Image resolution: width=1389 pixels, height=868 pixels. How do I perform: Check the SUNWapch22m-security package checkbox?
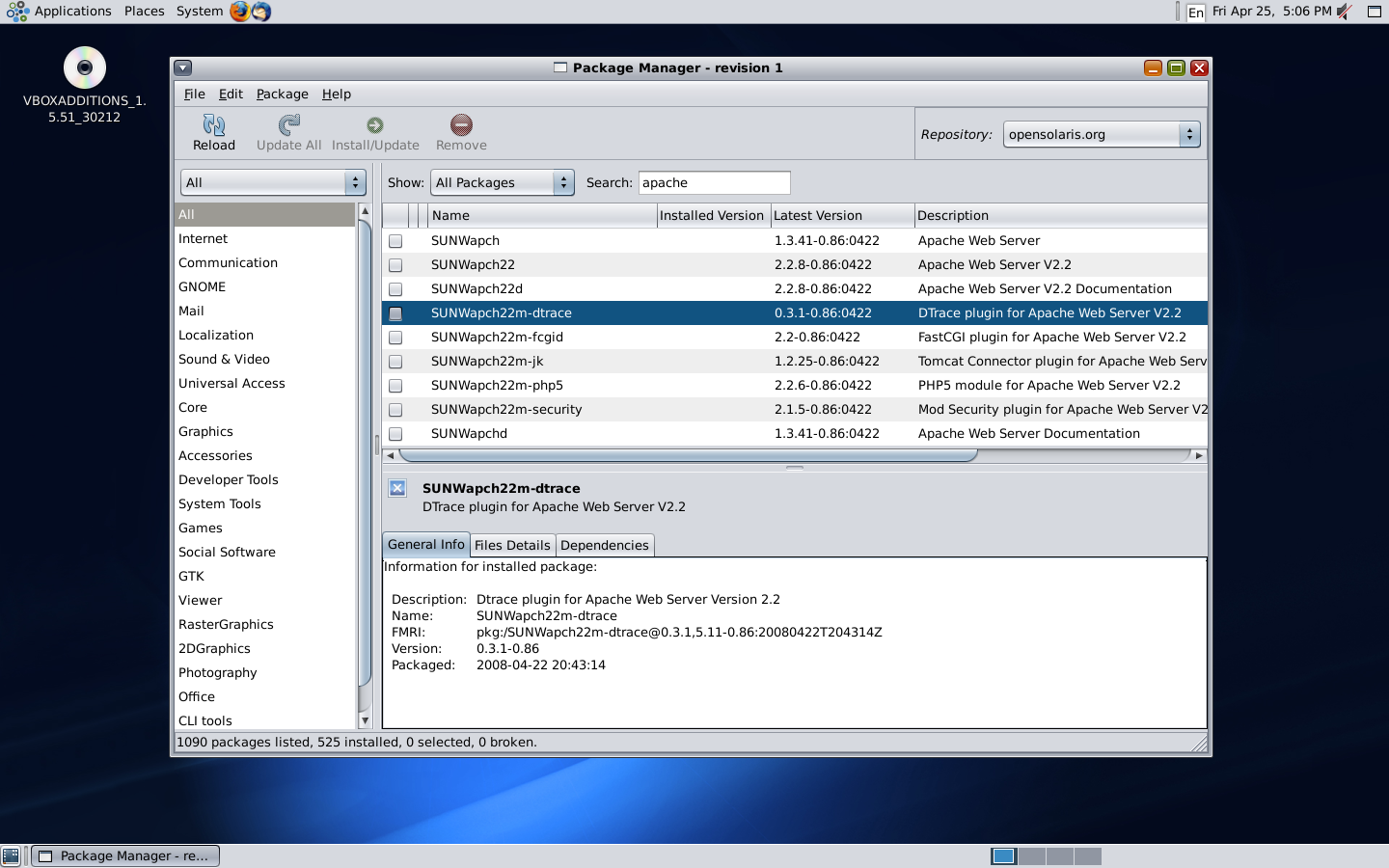pyautogui.click(x=395, y=410)
